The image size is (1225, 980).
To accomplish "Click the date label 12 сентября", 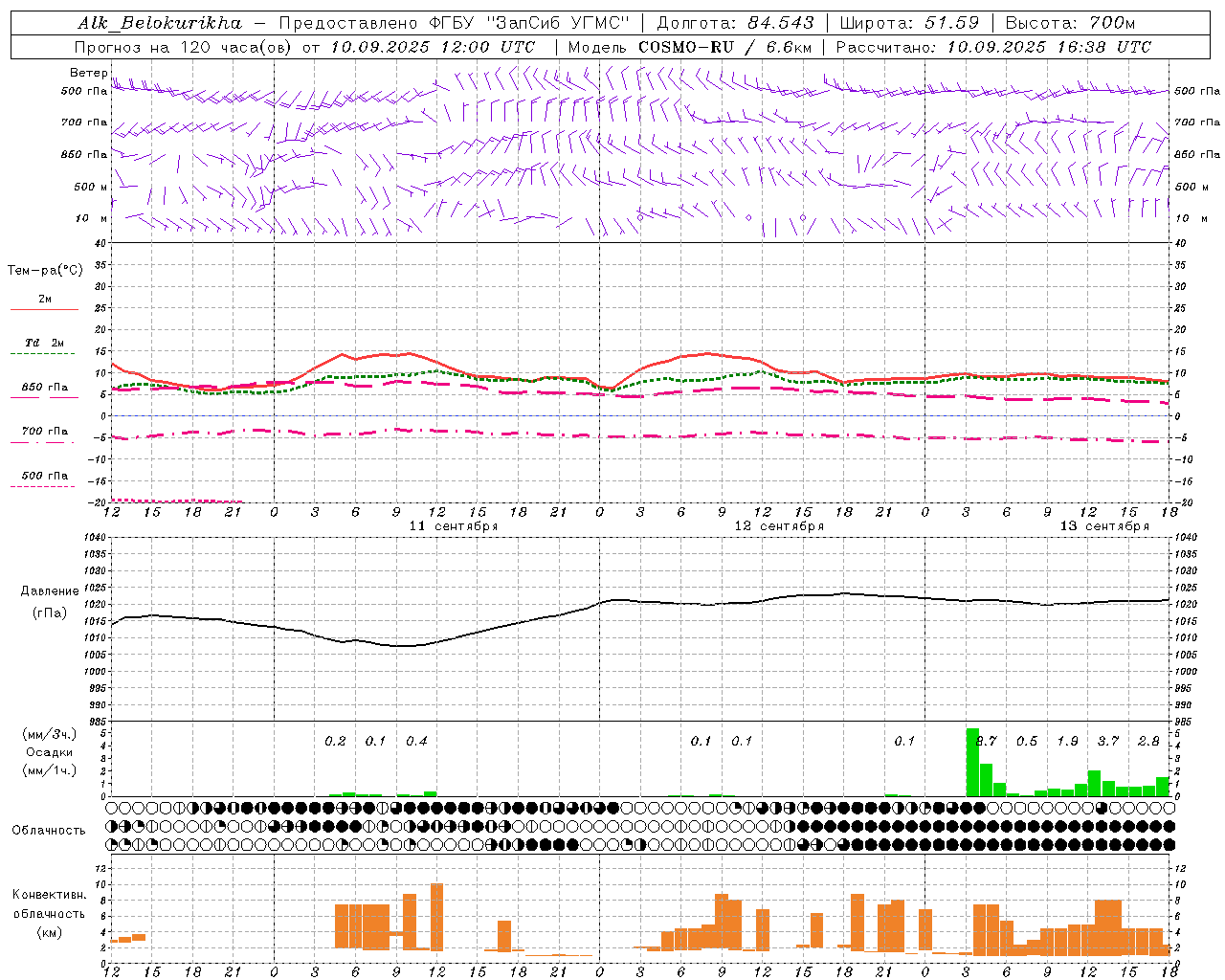I will (779, 526).
